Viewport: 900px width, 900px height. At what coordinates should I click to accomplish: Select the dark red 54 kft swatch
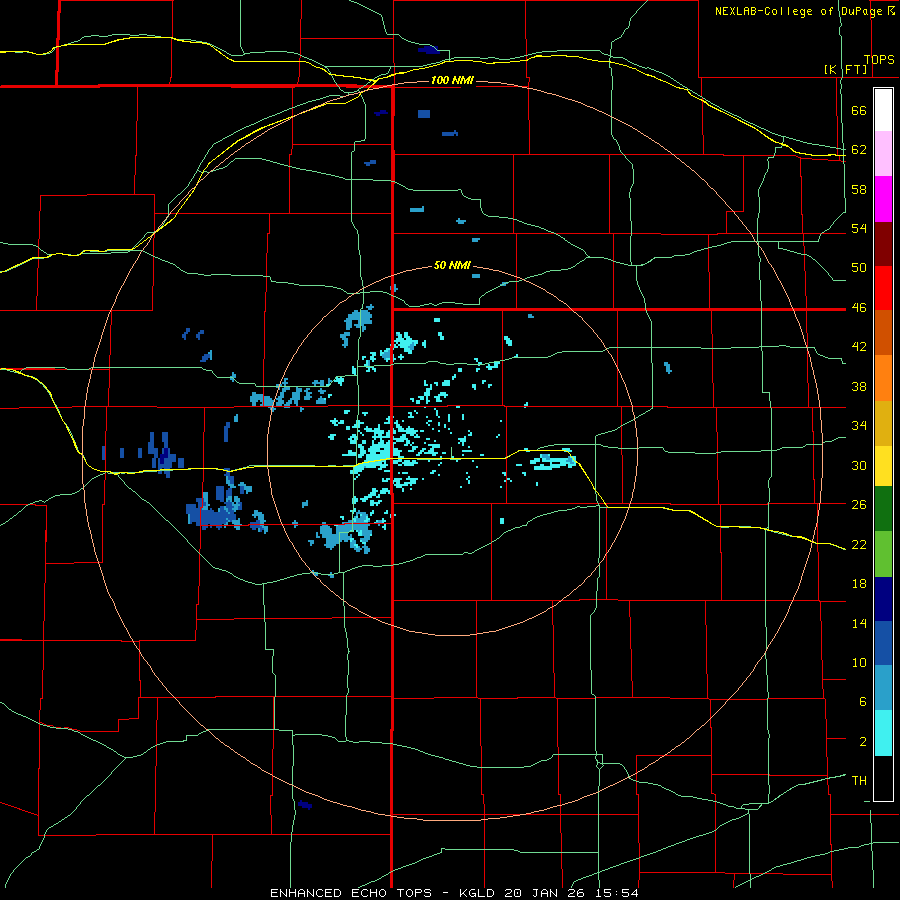click(883, 244)
